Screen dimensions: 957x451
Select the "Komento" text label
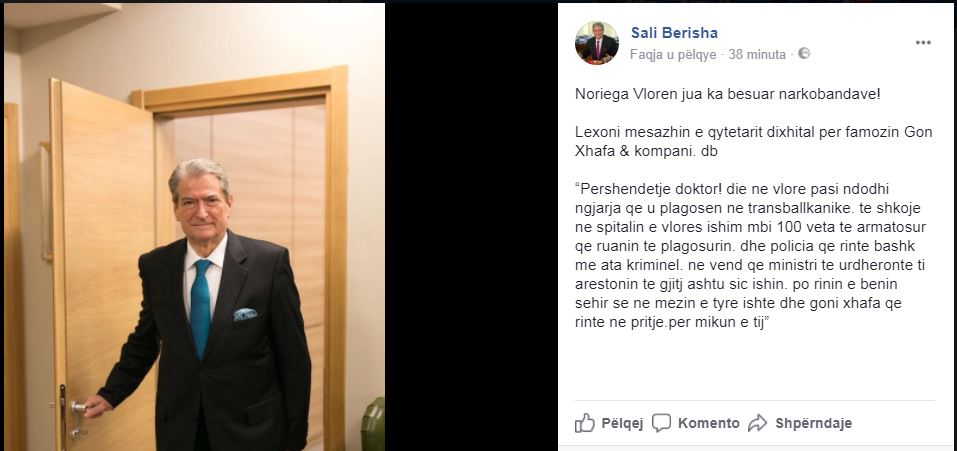coord(708,423)
